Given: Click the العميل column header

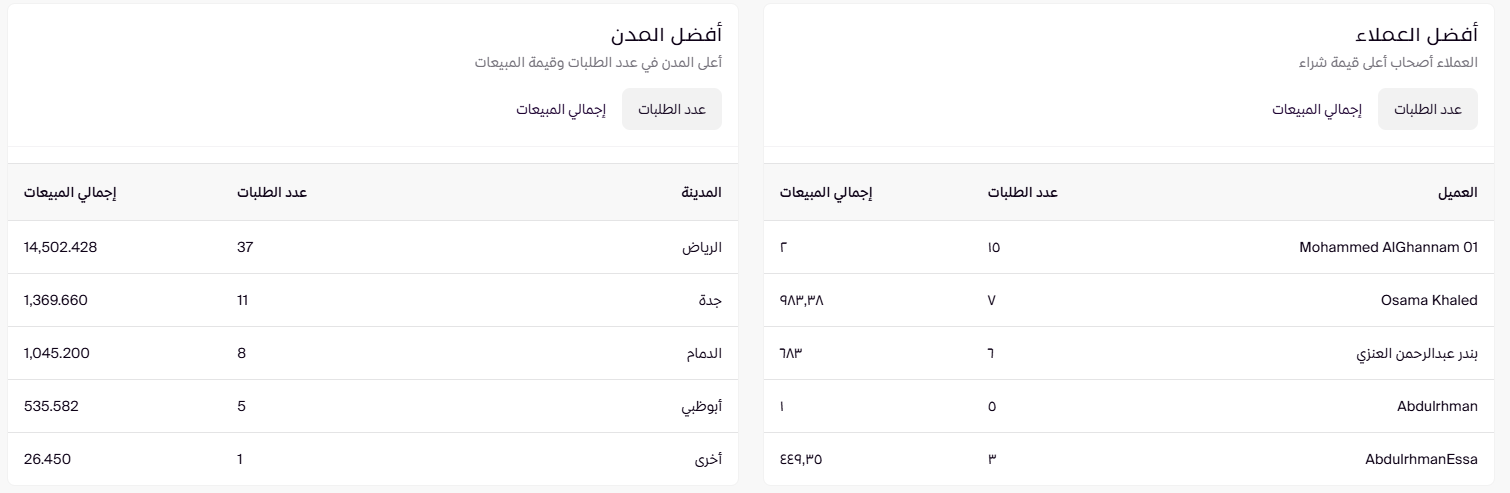Looking at the screenshot, I should (1456, 192).
